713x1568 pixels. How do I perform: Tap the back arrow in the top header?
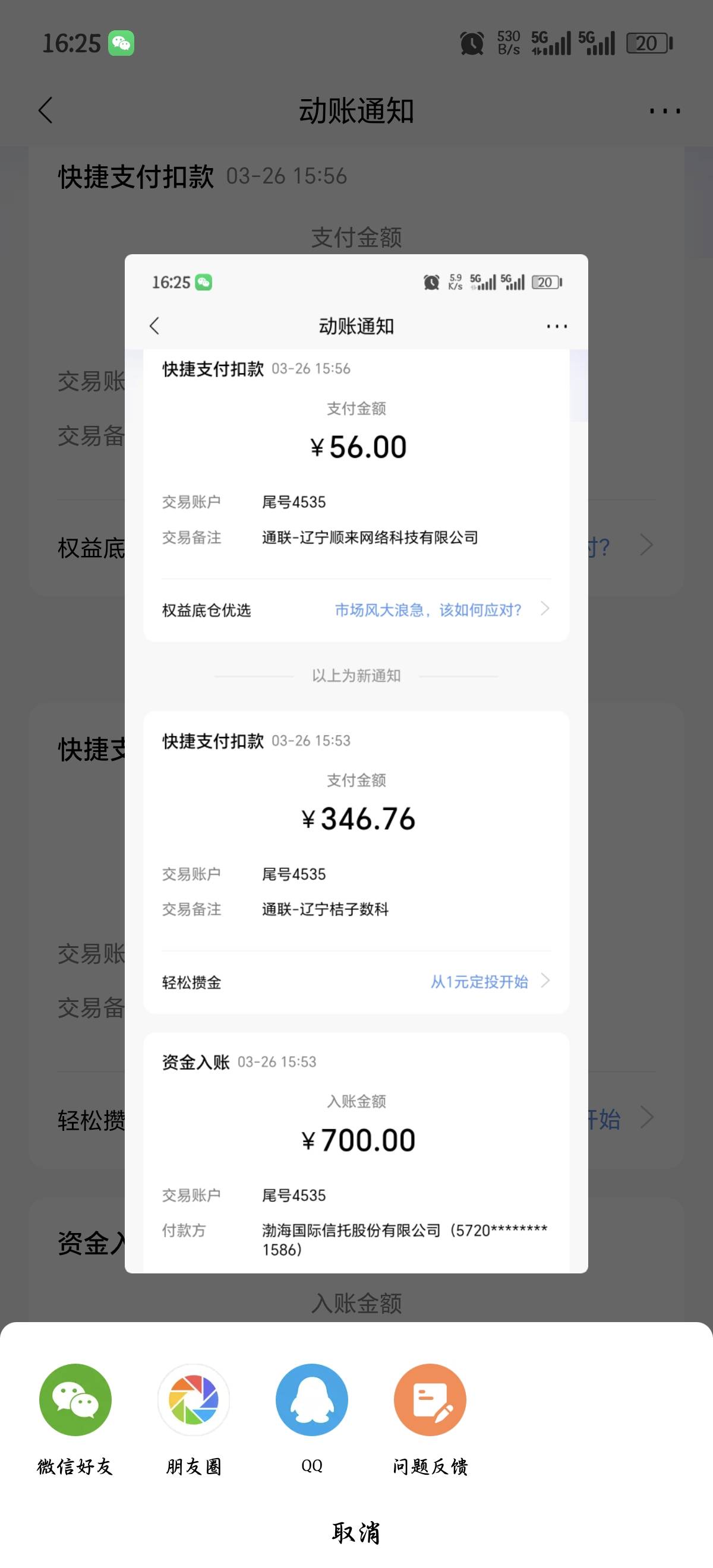coord(46,110)
